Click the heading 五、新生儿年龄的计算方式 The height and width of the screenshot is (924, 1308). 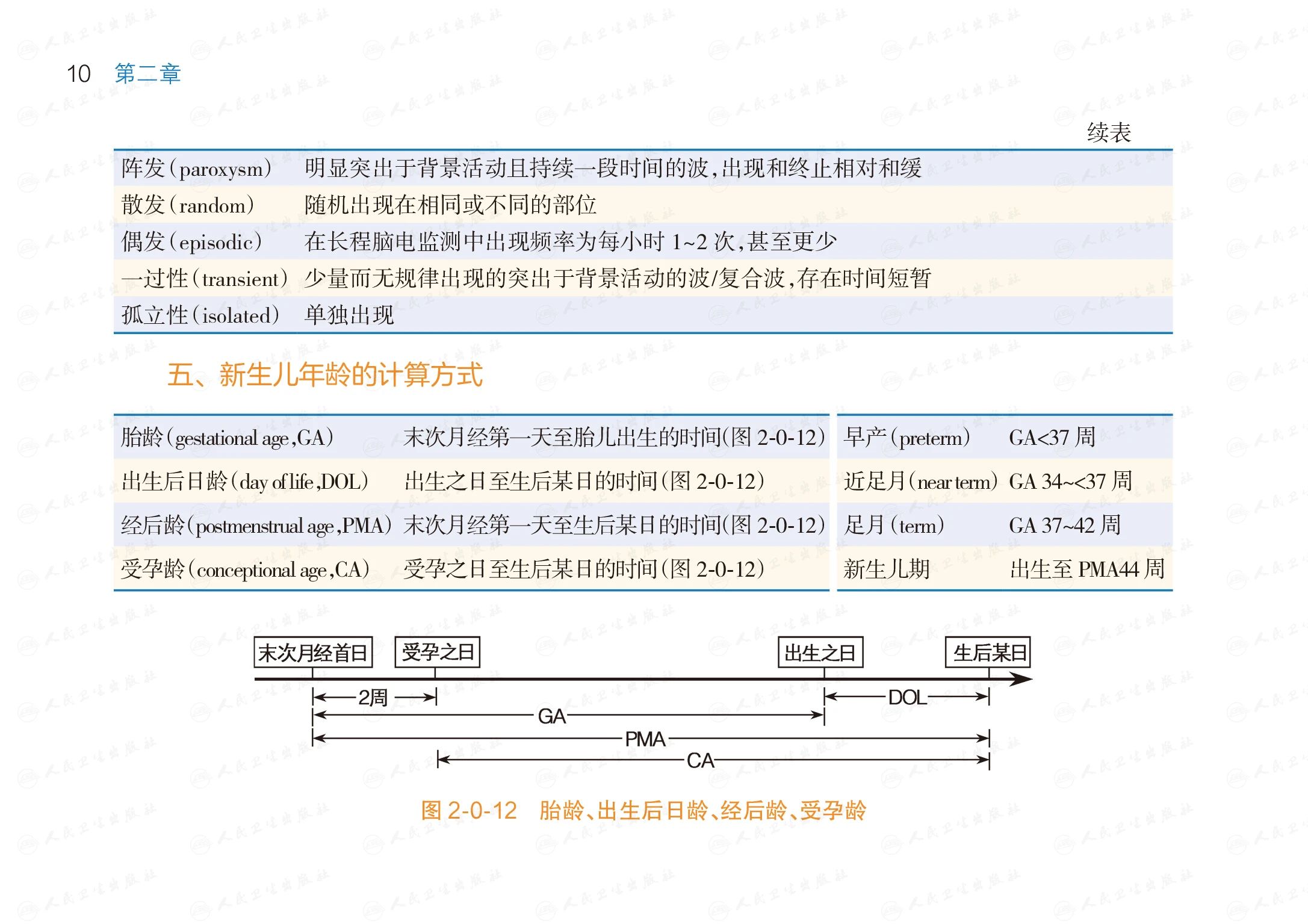325,374
